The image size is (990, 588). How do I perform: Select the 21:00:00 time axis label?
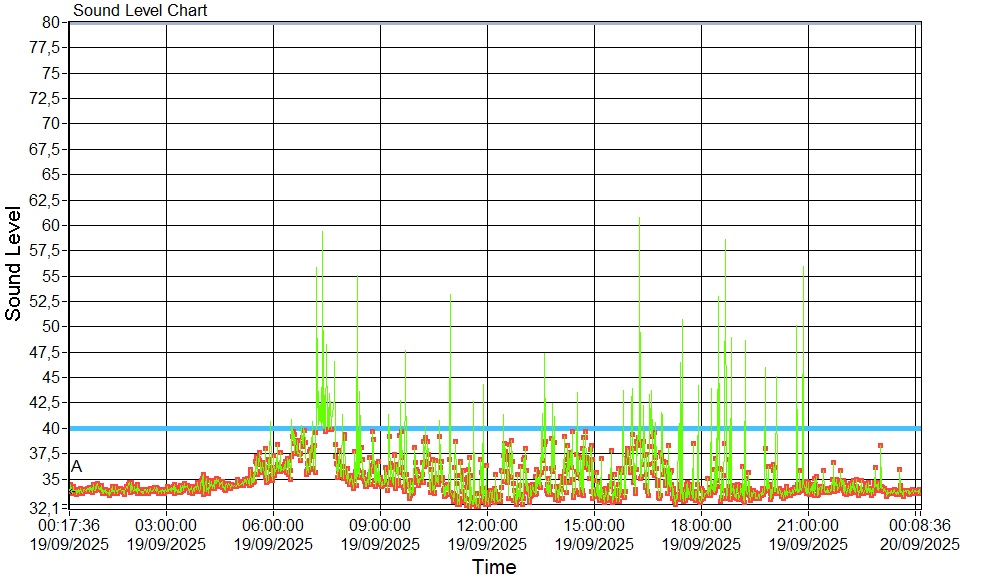pos(808,524)
